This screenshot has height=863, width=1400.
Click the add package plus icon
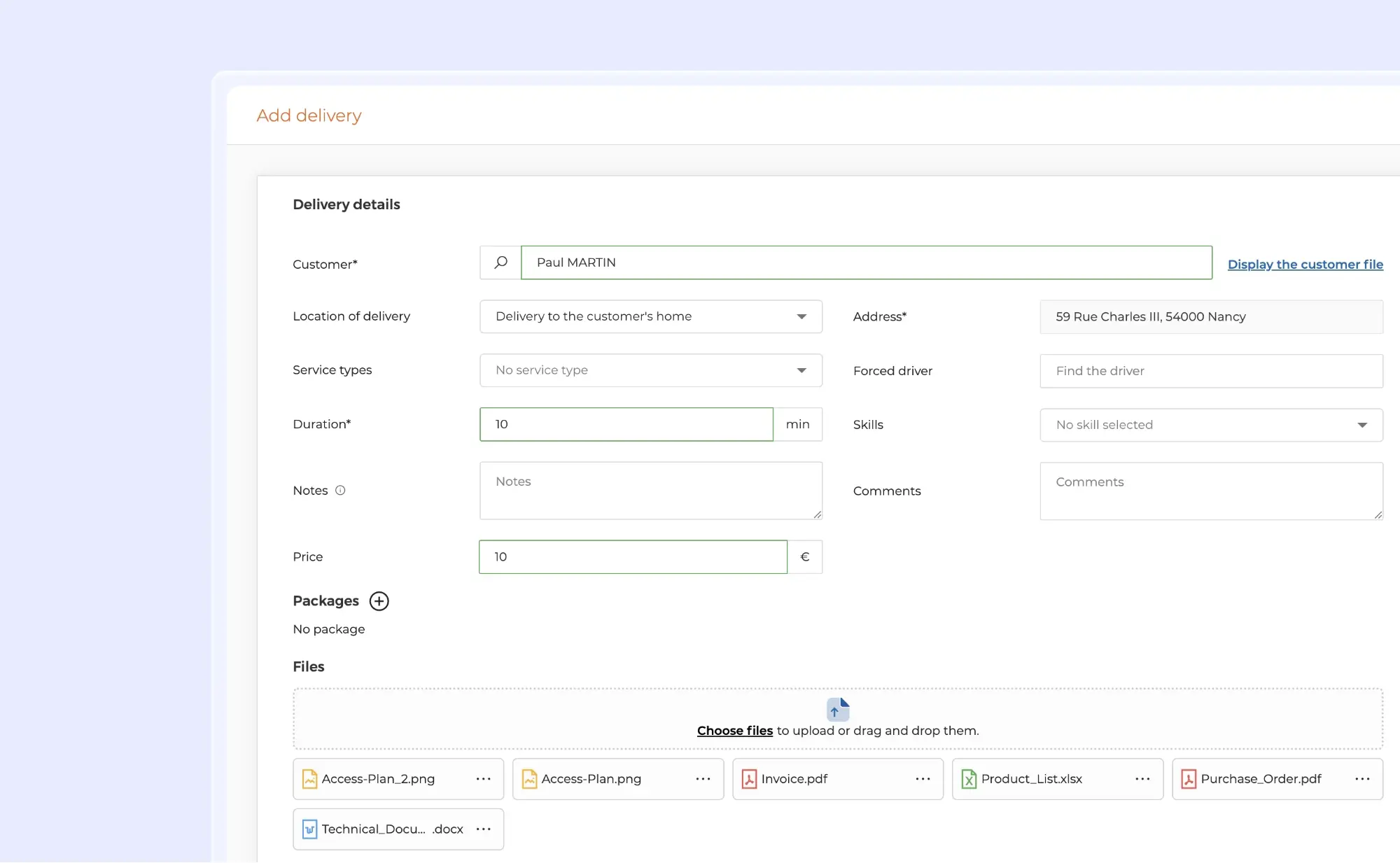[x=379, y=601]
